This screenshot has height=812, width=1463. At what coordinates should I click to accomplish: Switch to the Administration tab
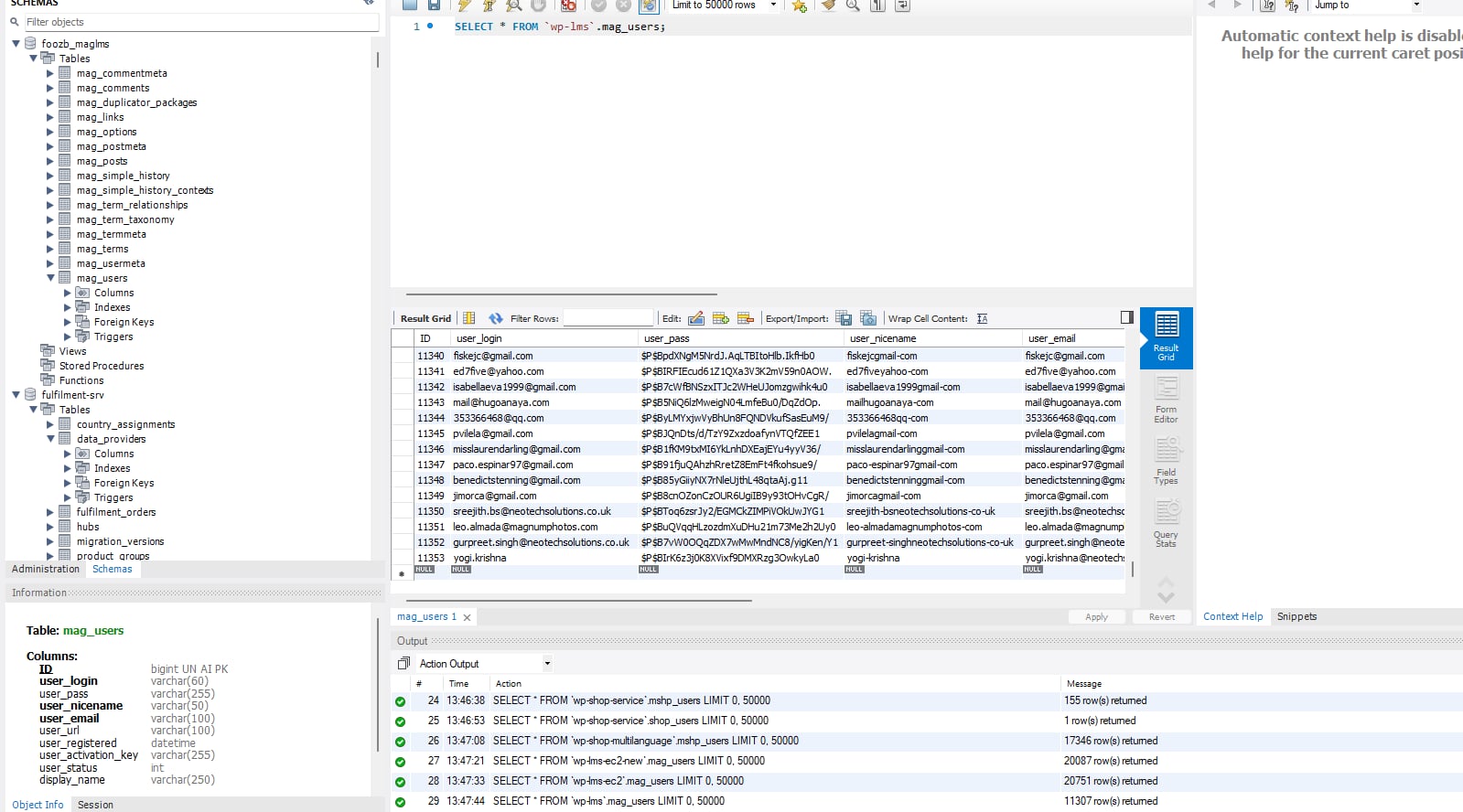point(46,569)
